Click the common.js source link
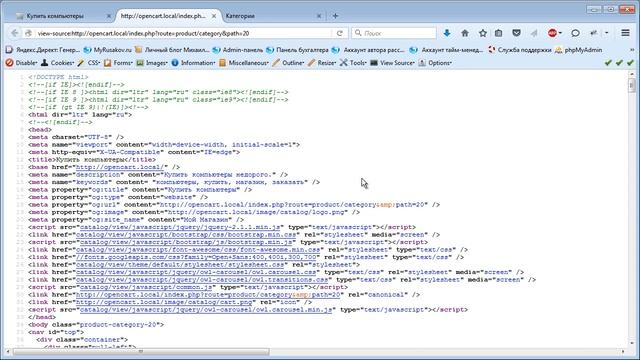 pos(146,287)
